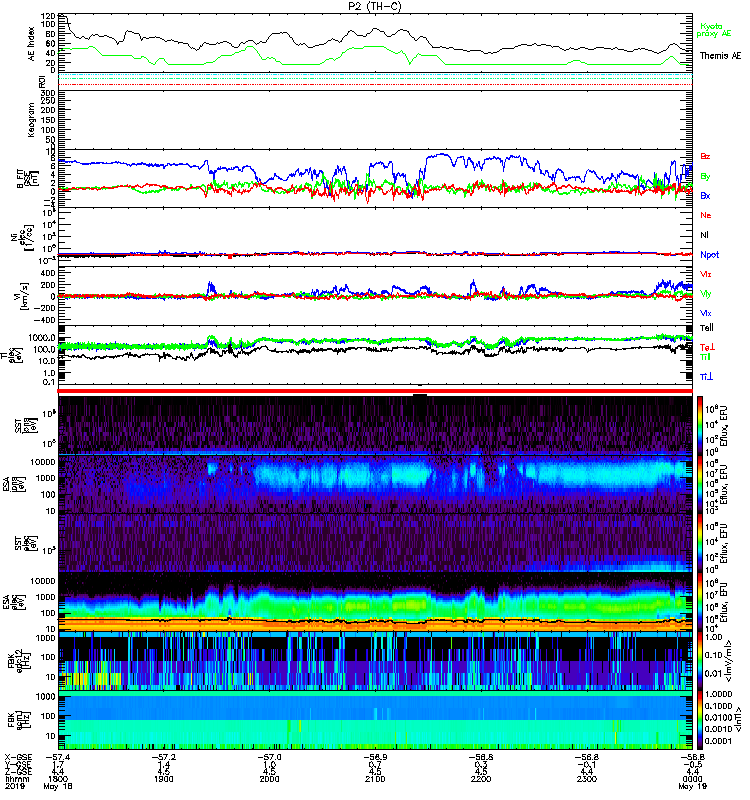Click the AE Index y-axis title
Image resolution: width=750 pixels, height=800 pixels.
[x=32, y=44]
